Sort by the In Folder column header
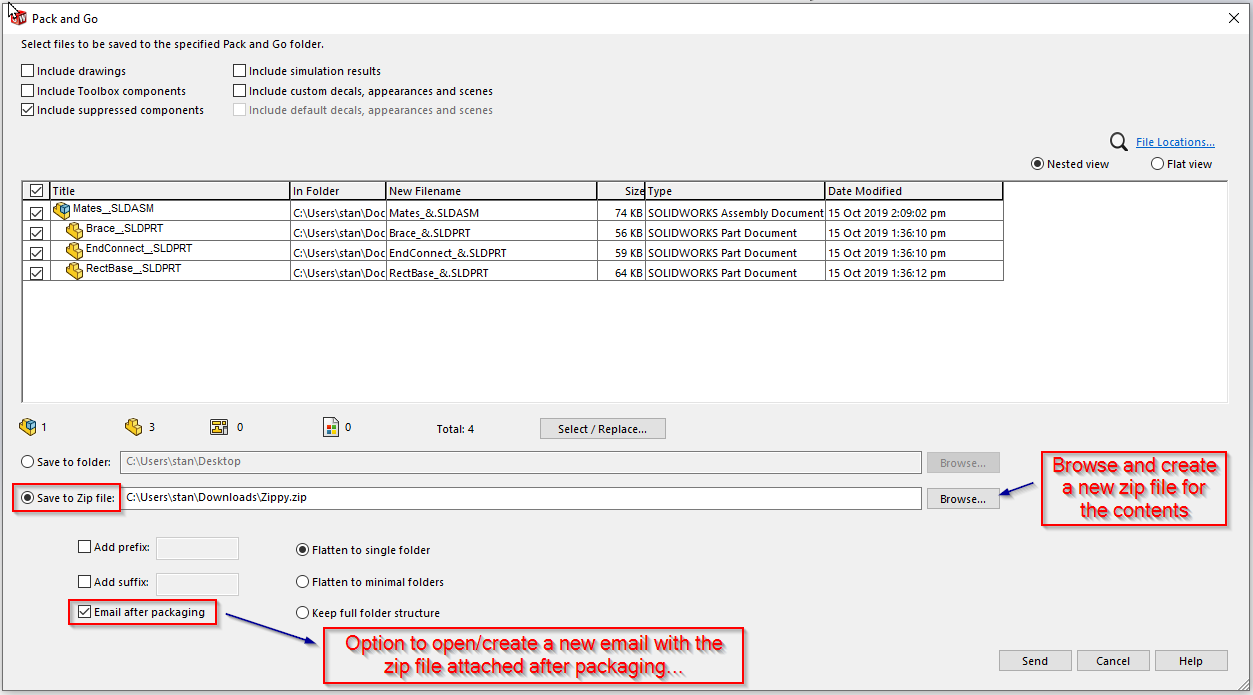The width and height of the screenshot is (1253, 695). click(x=338, y=191)
